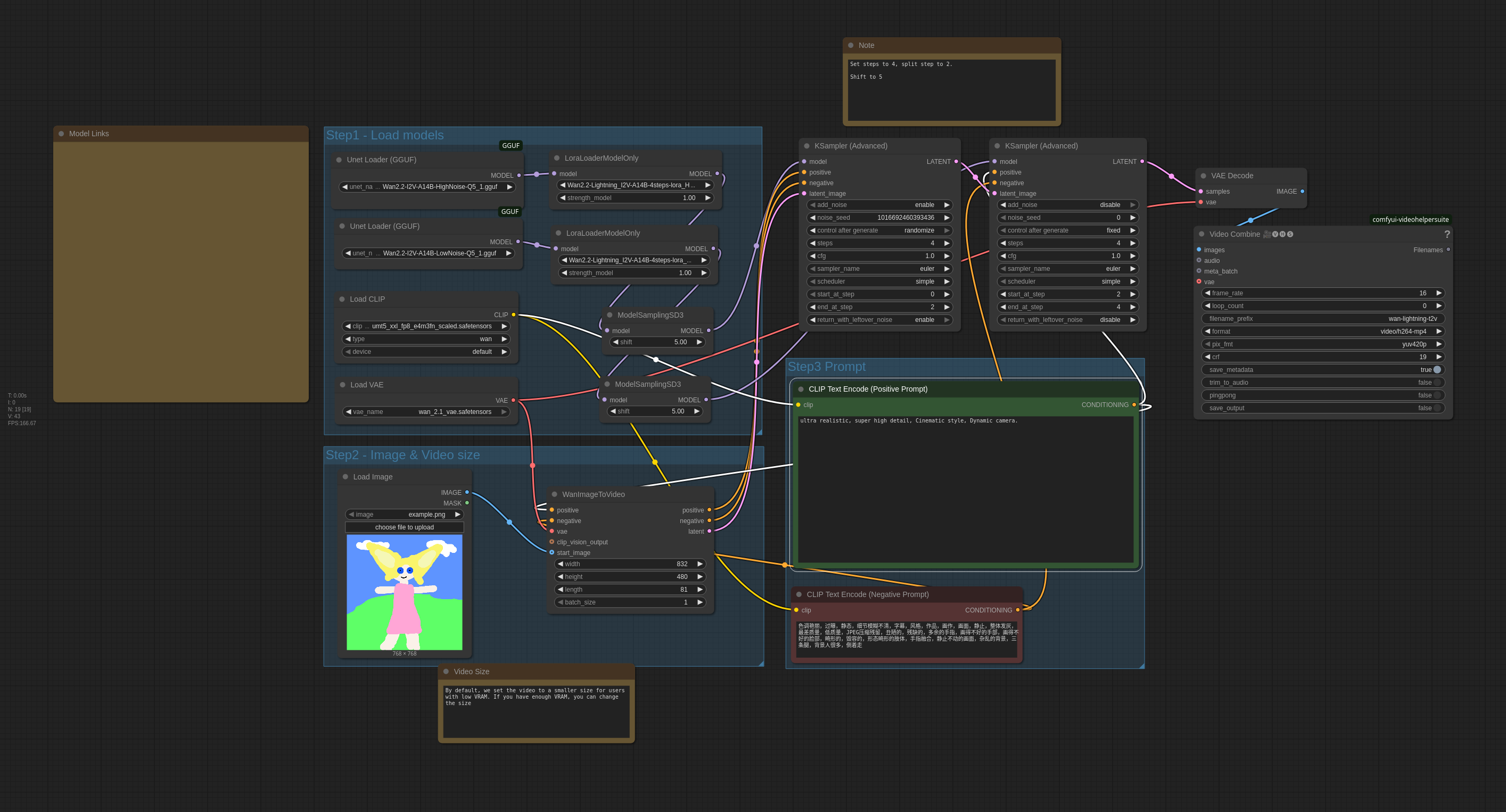Click the choose file to upload button
The height and width of the screenshot is (812, 1506).
(x=404, y=527)
